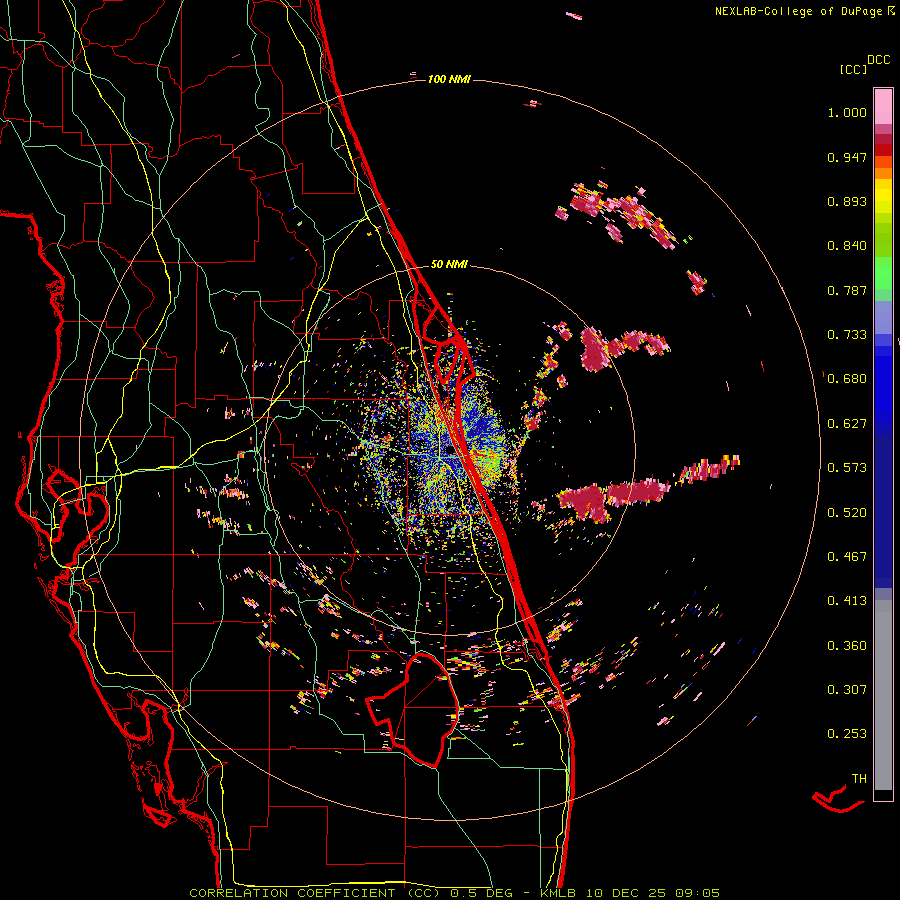The height and width of the screenshot is (900, 900).
Task: Click the [CC] units label
Action: coord(854,69)
